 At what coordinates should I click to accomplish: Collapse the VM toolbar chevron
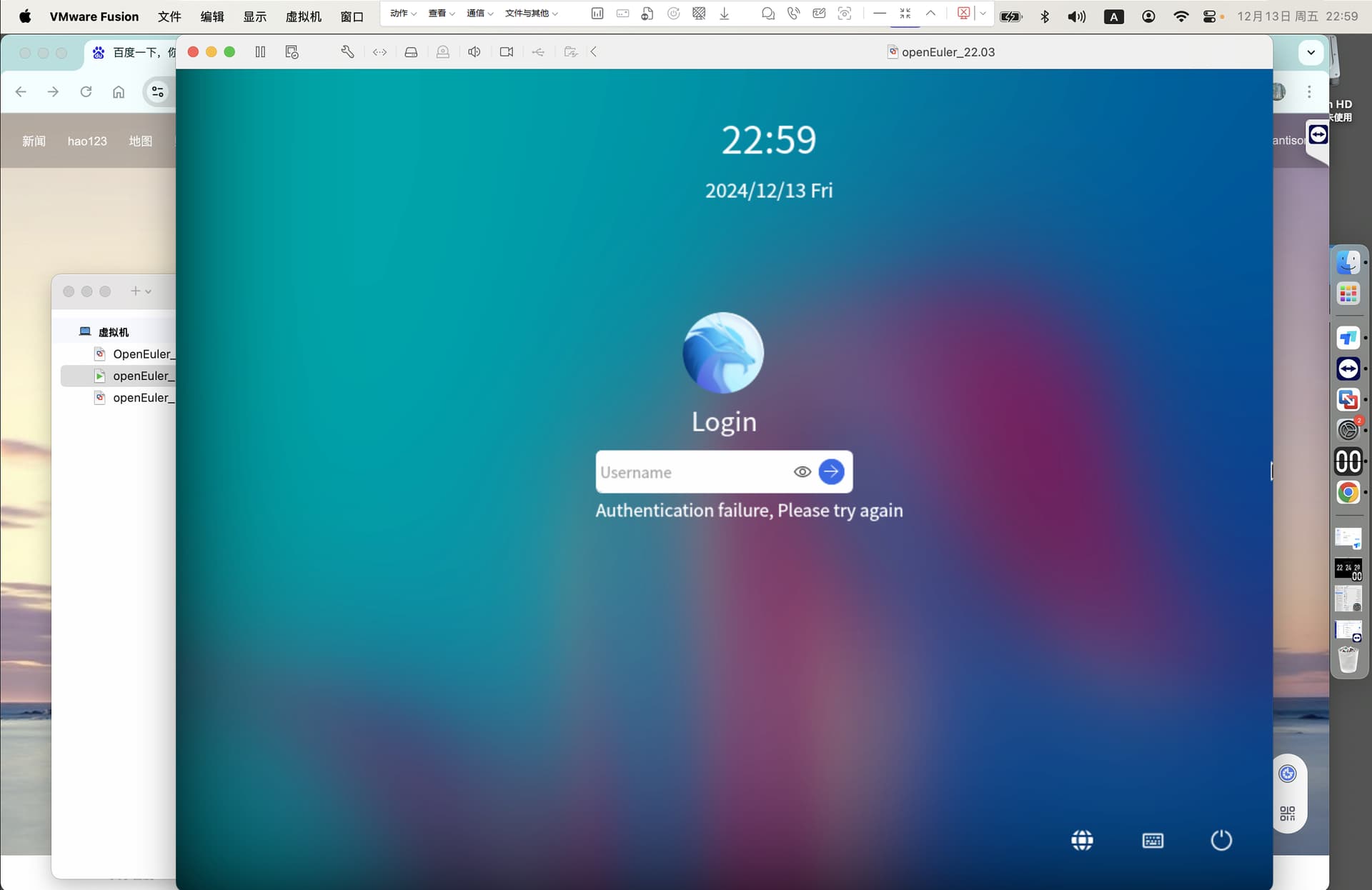594,51
